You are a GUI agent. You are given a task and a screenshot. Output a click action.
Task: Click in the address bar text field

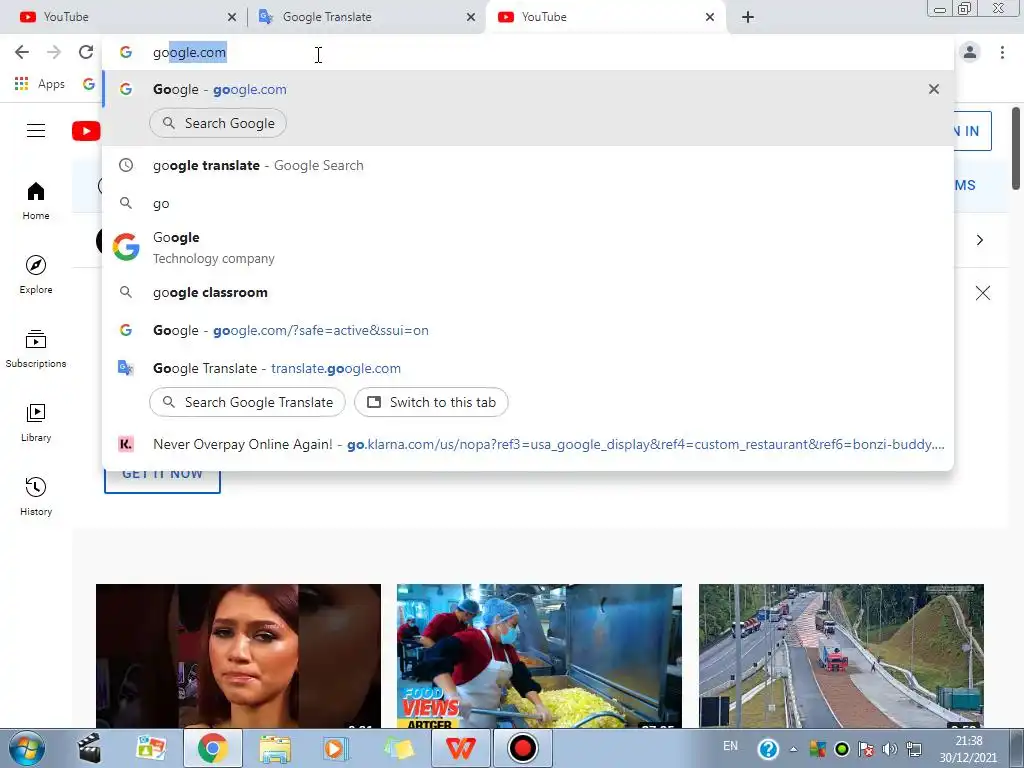point(528,52)
